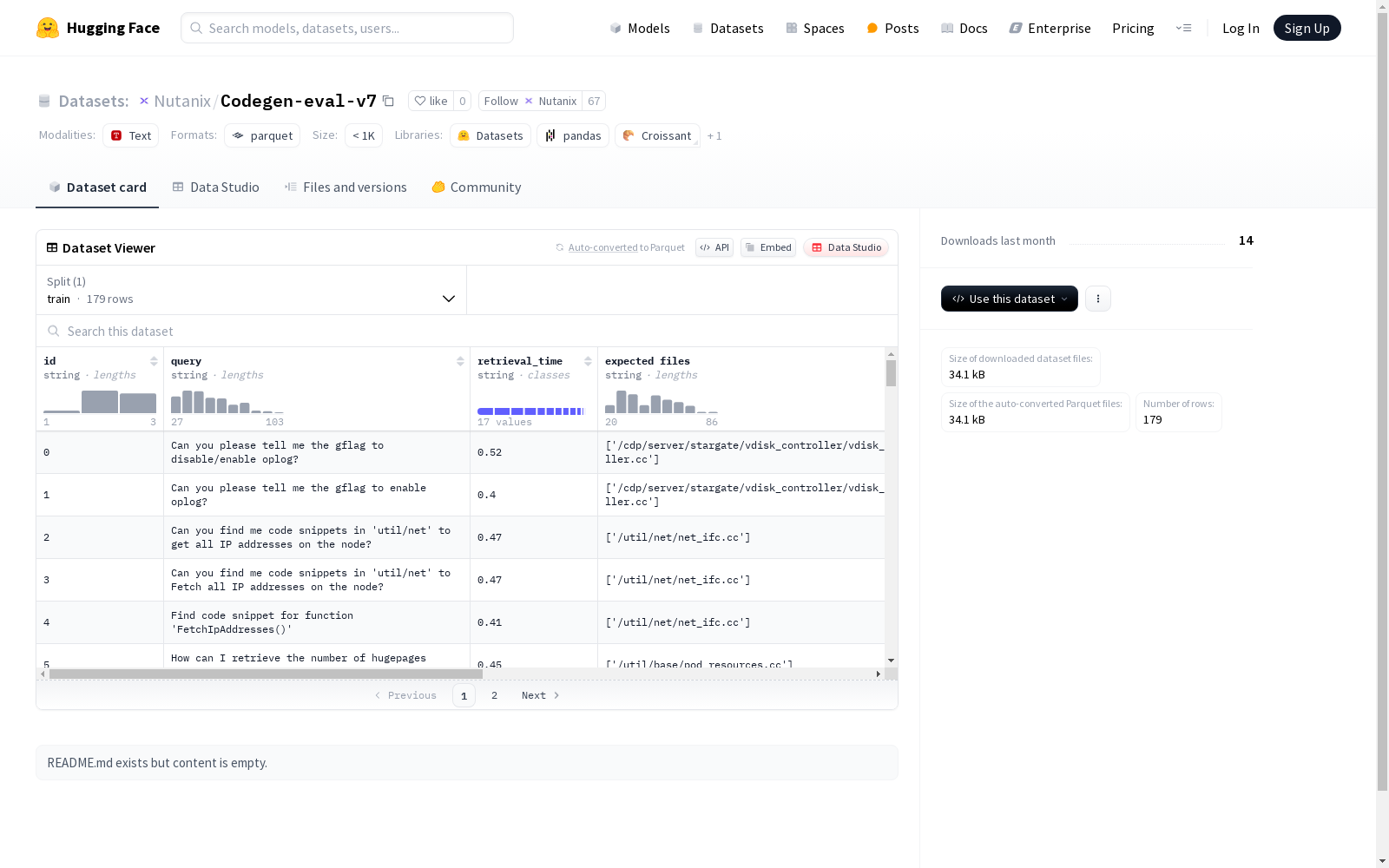
Task: Click the 67 followers count
Action: pos(594,101)
